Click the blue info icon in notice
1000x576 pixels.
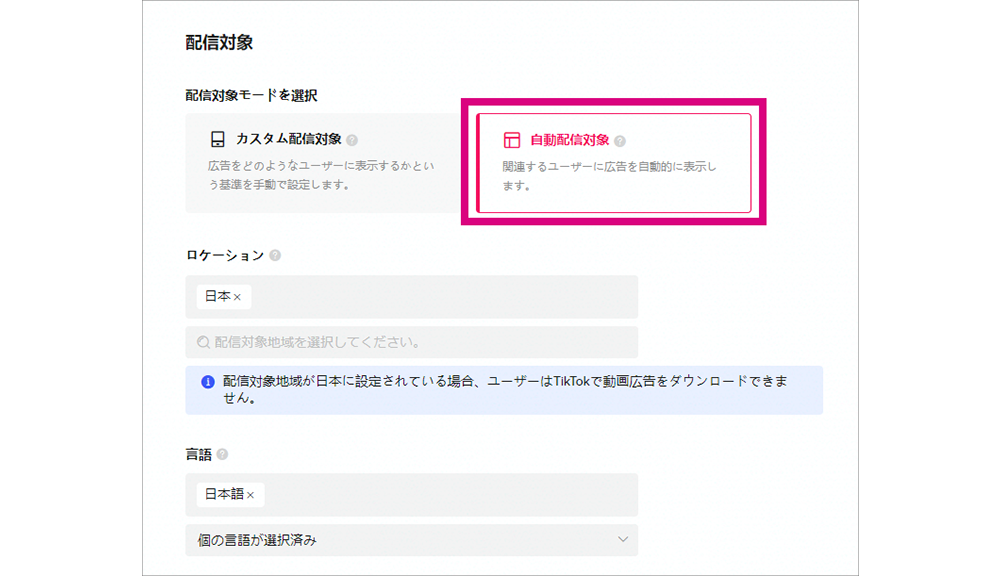point(208,381)
